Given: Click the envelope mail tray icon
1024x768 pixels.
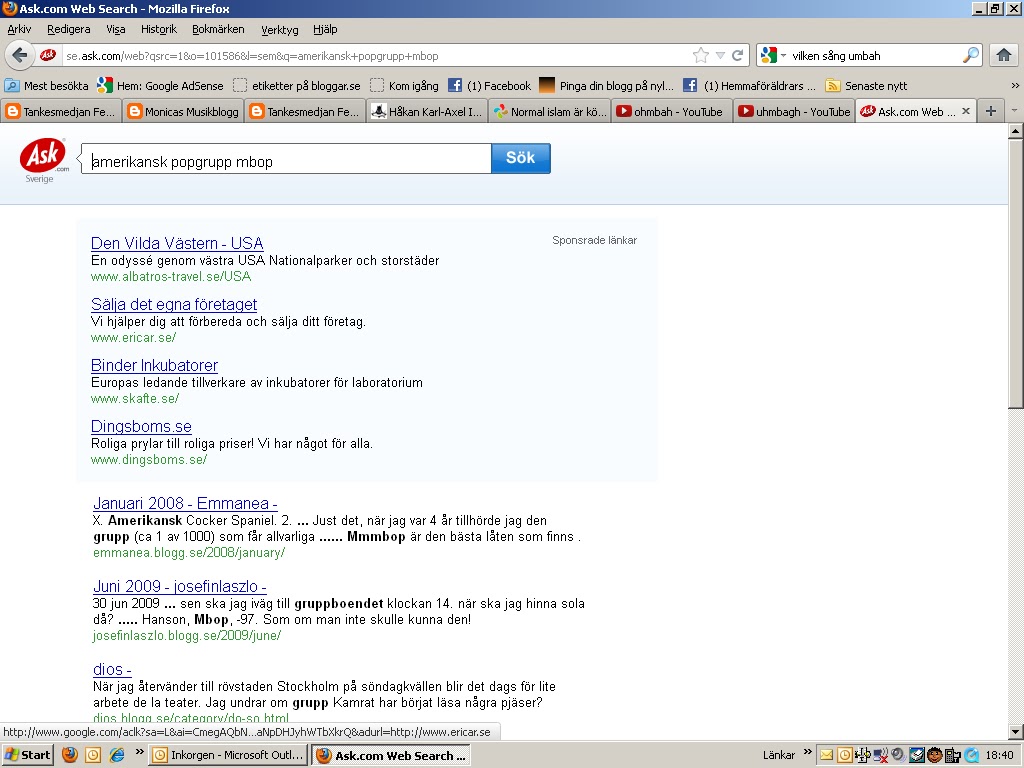Looking at the screenshot, I should (827, 755).
